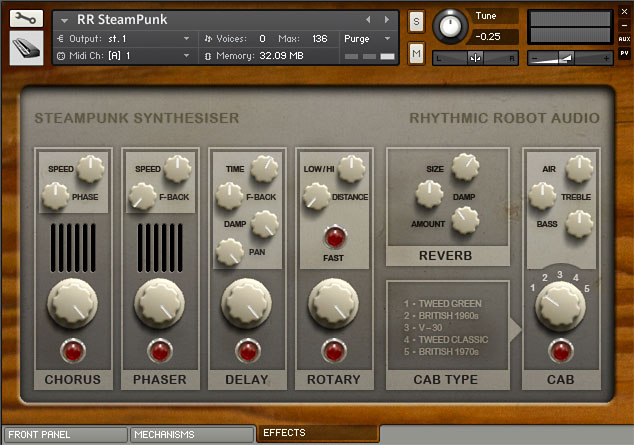Click the Delay DAMP knob
Image resolution: width=634 pixels, height=445 pixels.
[265, 224]
